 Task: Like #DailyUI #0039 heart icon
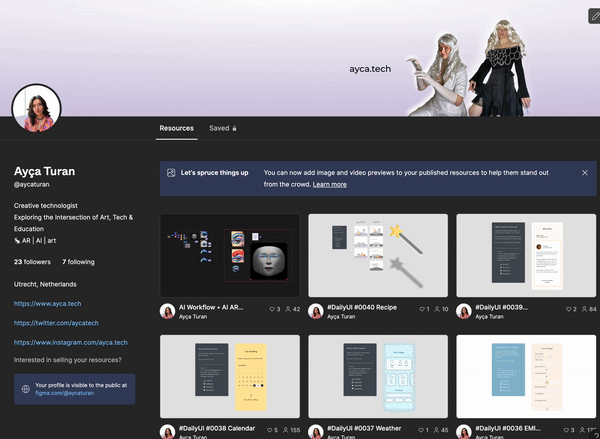click(x=569, y=309)
